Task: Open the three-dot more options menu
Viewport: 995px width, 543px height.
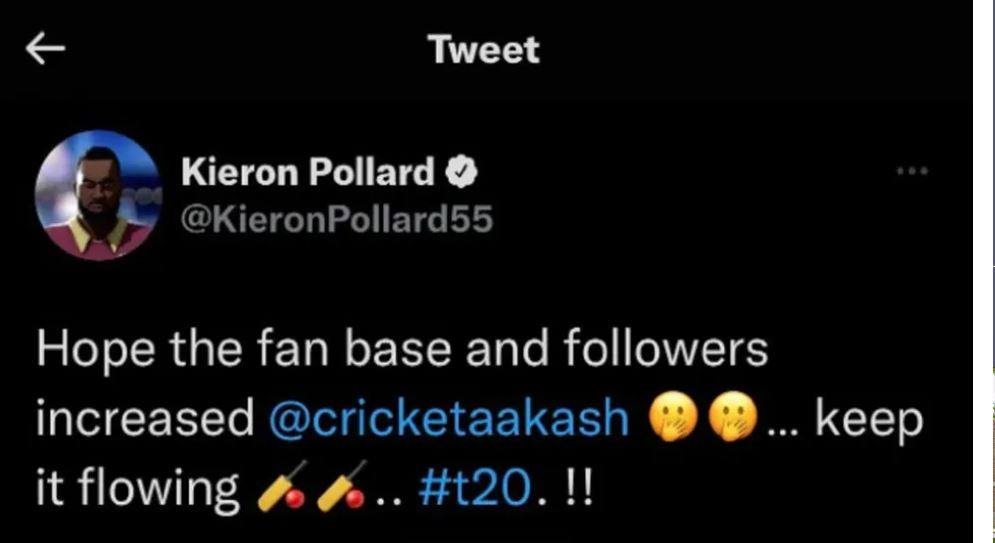Action: tap(912, 171)
